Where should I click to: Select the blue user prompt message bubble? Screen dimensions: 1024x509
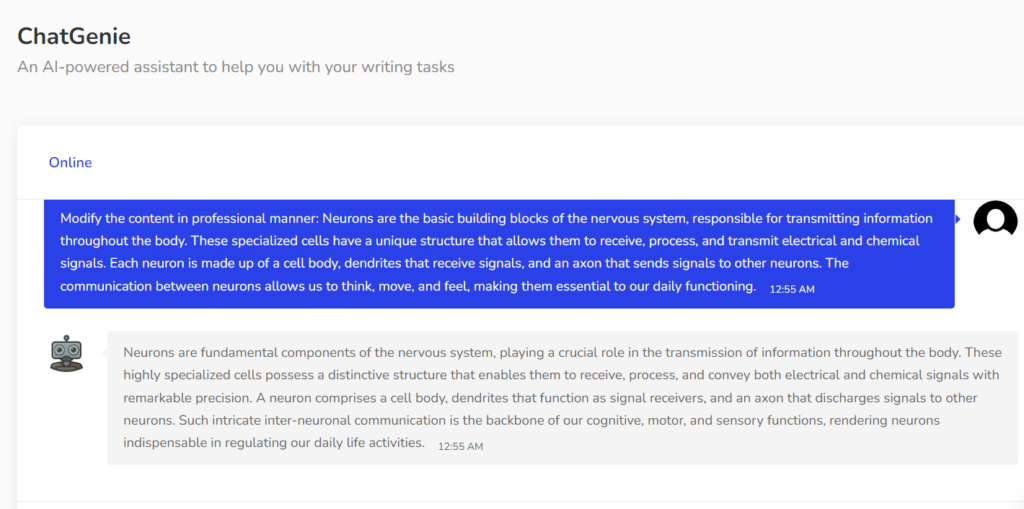(x=499, y=253)
